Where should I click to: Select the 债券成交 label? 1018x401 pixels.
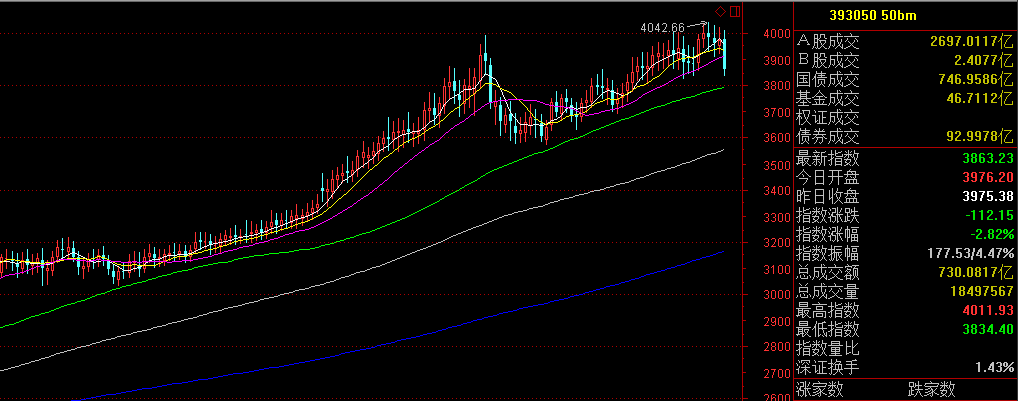click(828, 137)
